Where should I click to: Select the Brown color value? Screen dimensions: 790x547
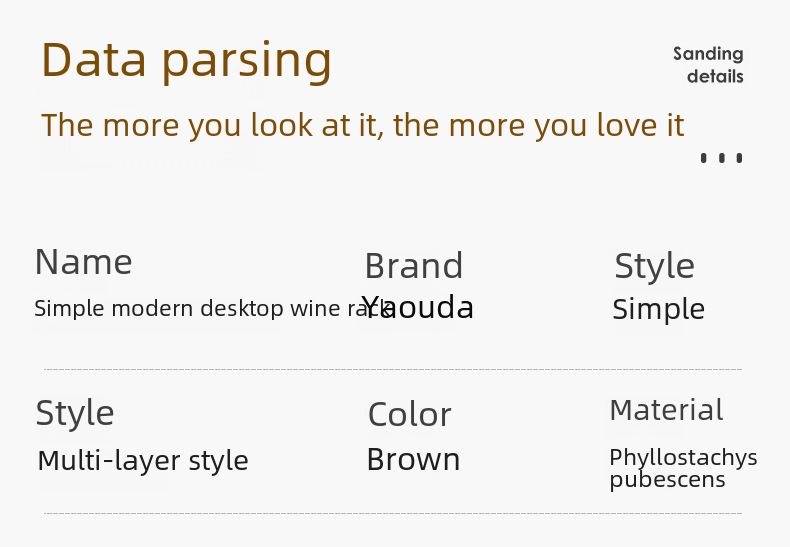click(x=414, y=459)
